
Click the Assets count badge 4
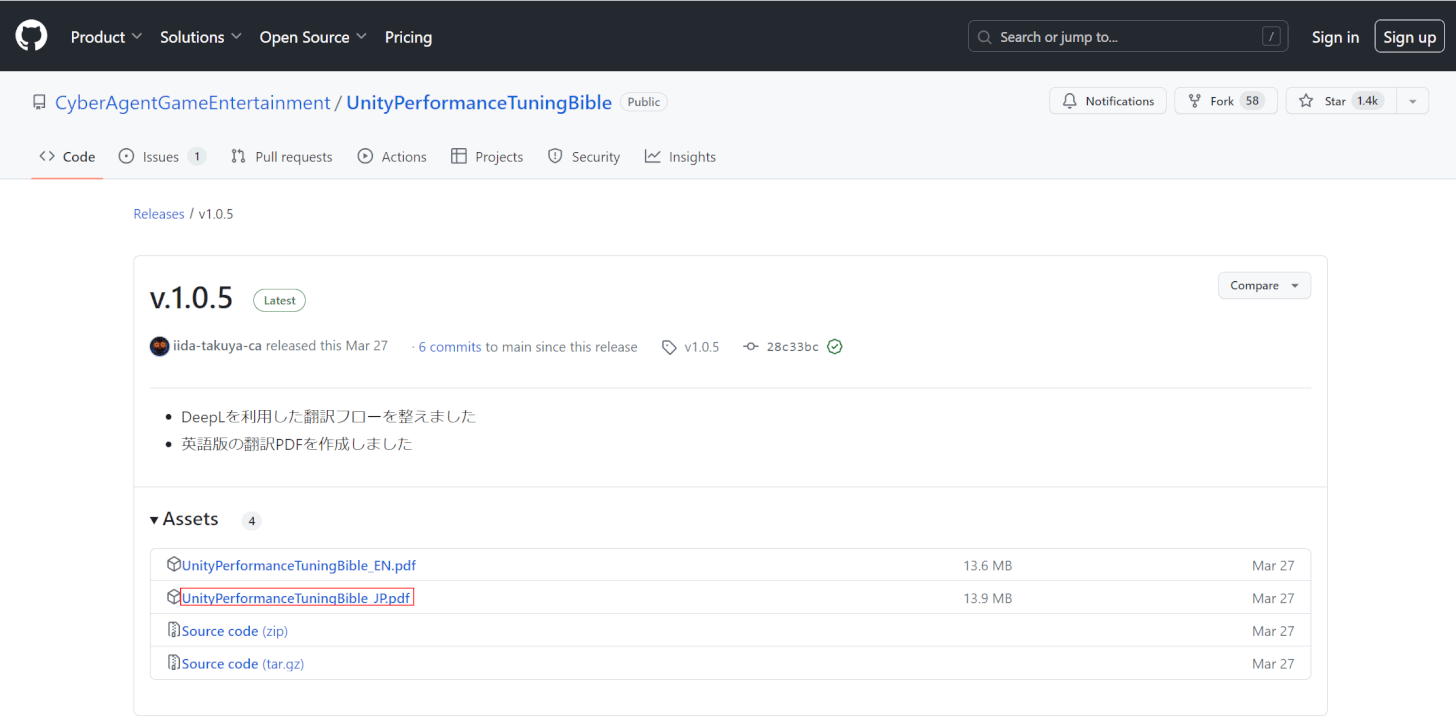point(252,521)
